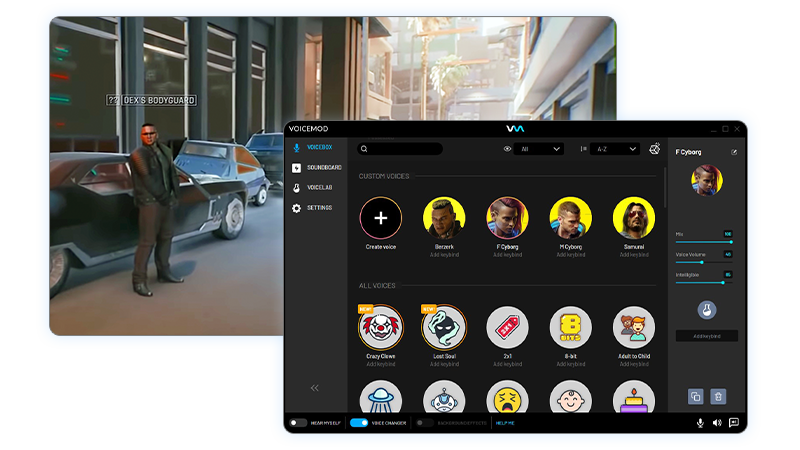
Task: Click the voice list scrollbar
Action: pos(665,187)
